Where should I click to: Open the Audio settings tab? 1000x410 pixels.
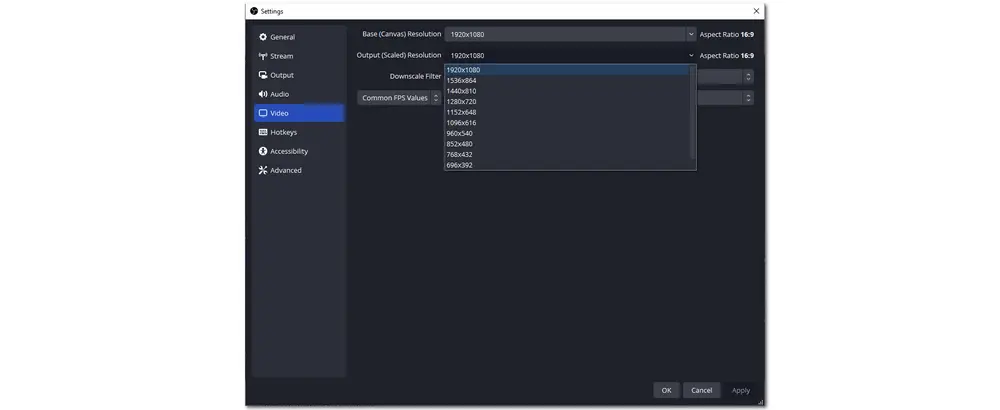[299, 94]
